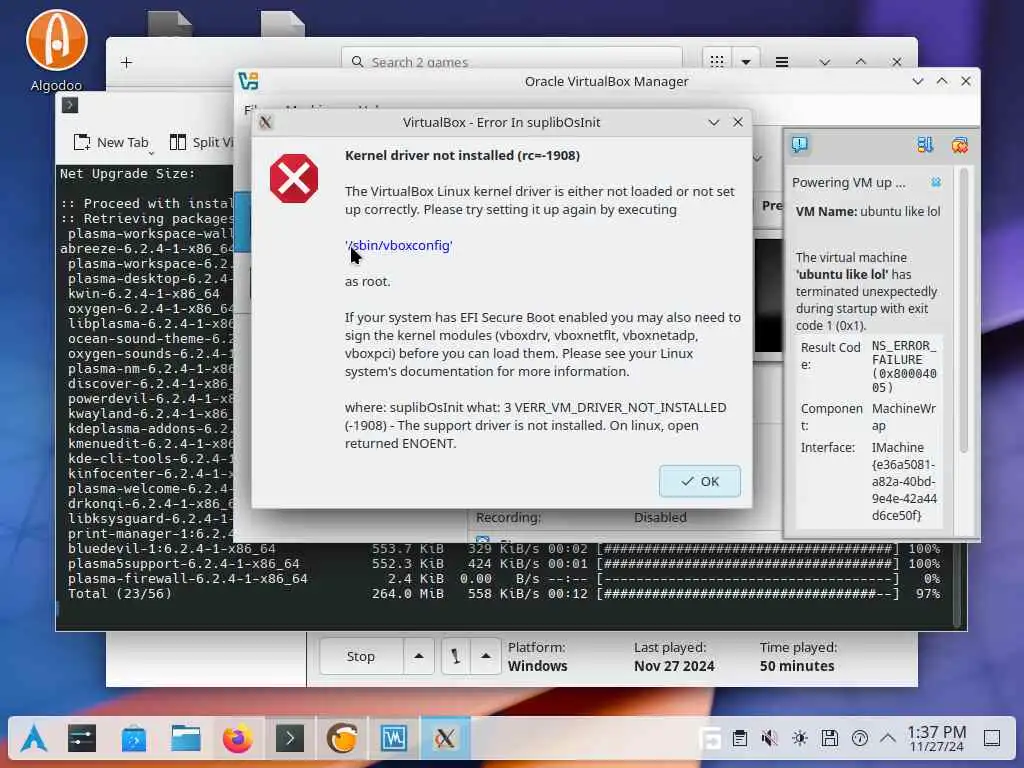
Task: Click New Tab in the terminal window
Action: (x=112, y=142)
